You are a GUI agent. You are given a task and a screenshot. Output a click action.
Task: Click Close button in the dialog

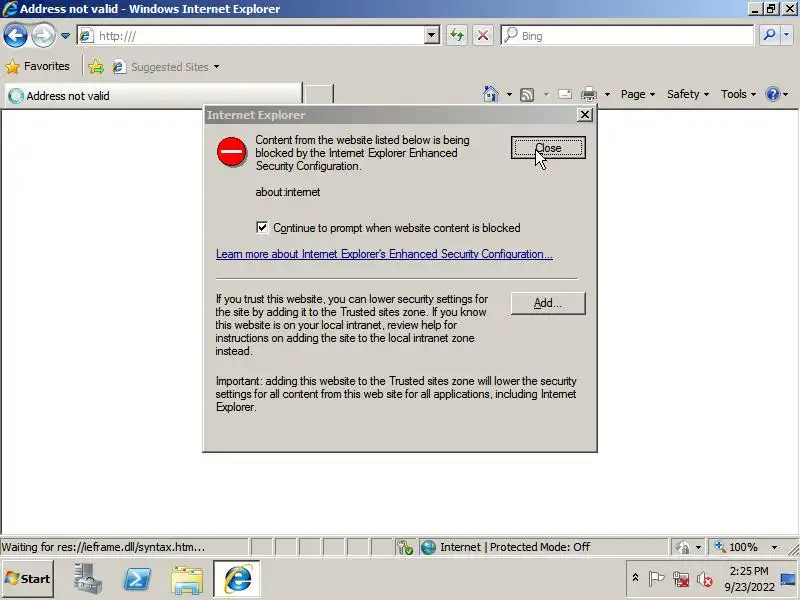(548, 148)
